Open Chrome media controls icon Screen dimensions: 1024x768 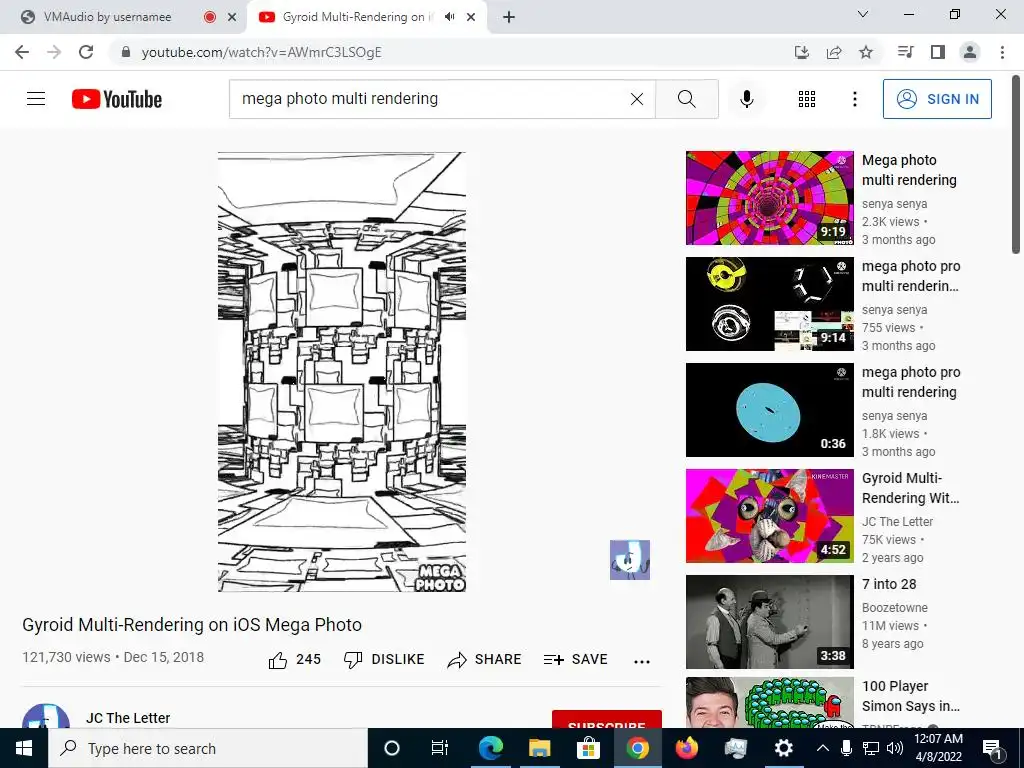(905, 52)
